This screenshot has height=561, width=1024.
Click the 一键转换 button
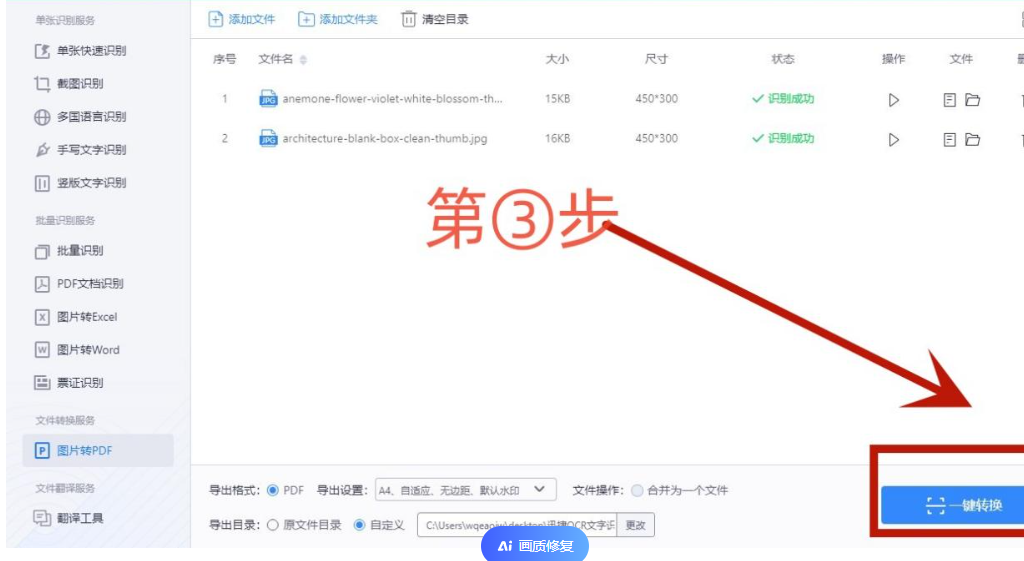[x=953, y=505]
